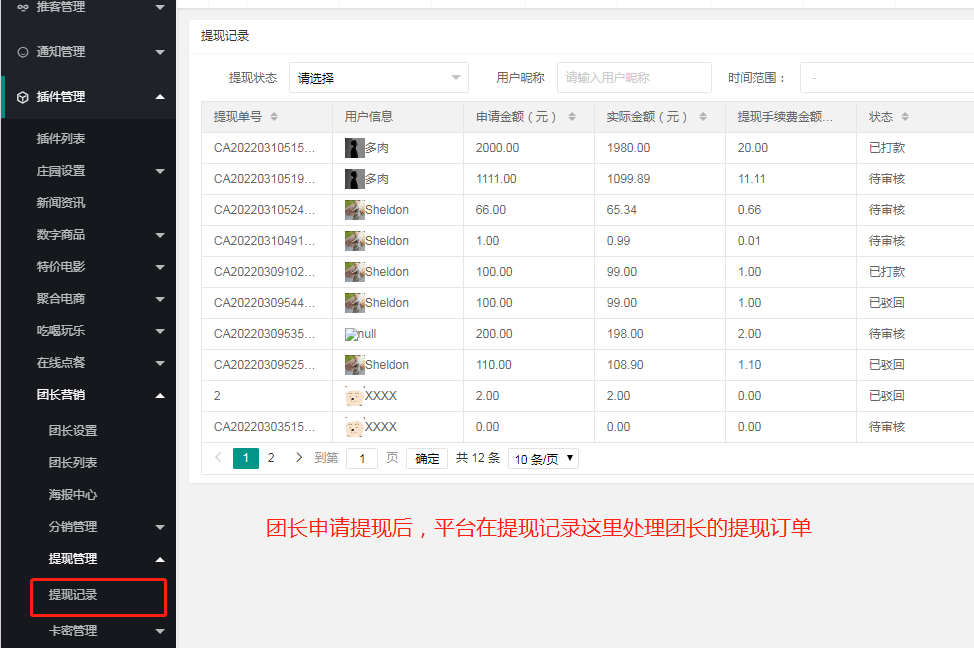Go to next page arrow
974x648 pixels.
[x=299, y=458]
